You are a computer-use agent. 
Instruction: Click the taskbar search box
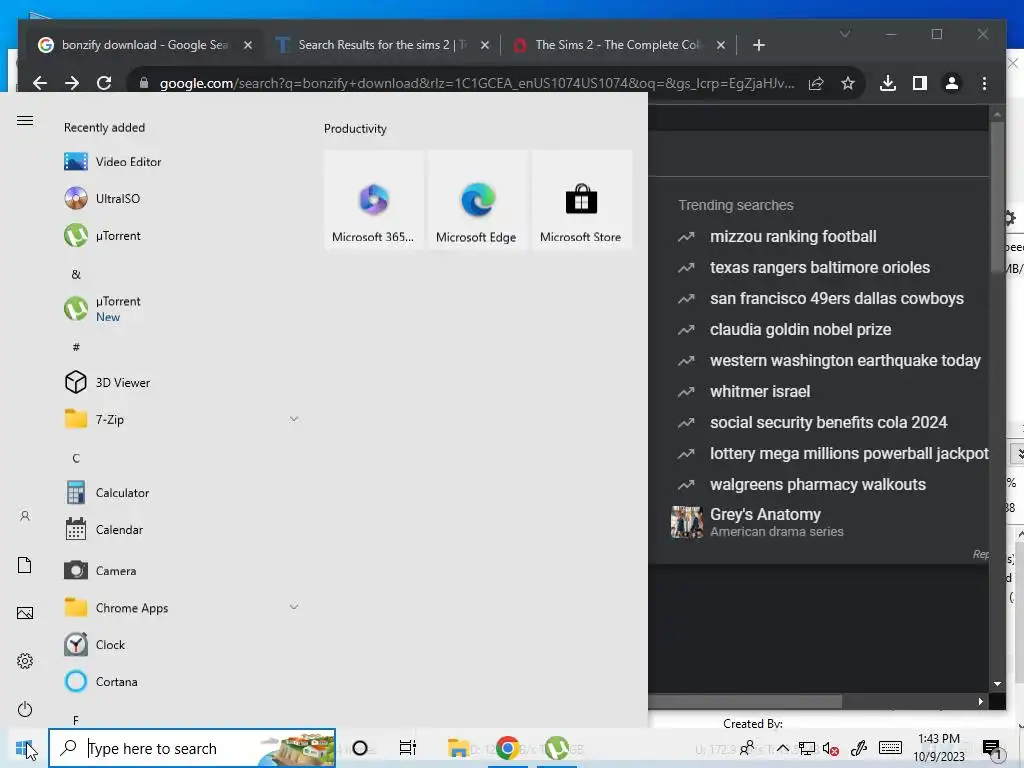point(192,748)
